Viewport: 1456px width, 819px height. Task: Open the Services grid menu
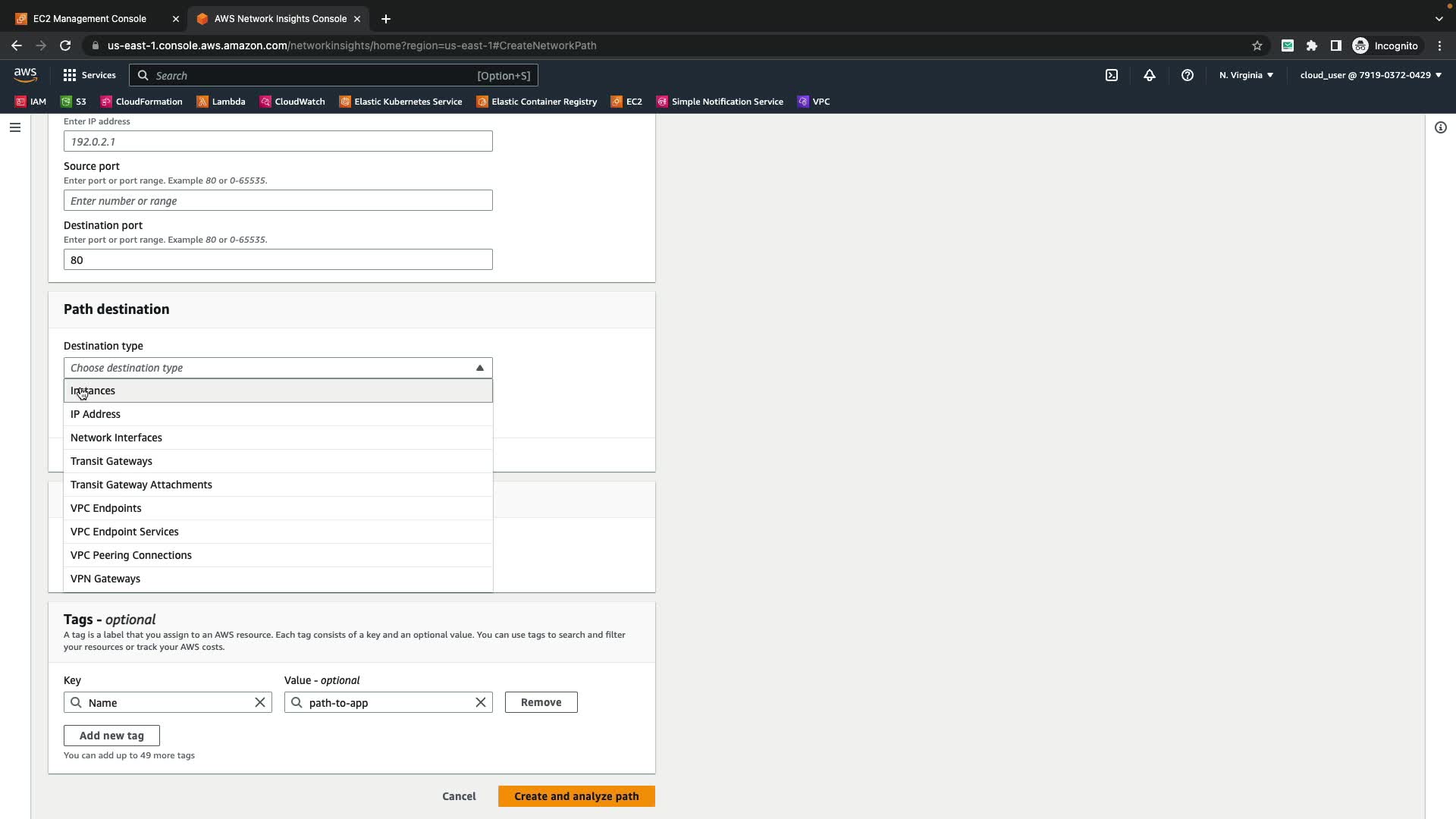(89, 75)
